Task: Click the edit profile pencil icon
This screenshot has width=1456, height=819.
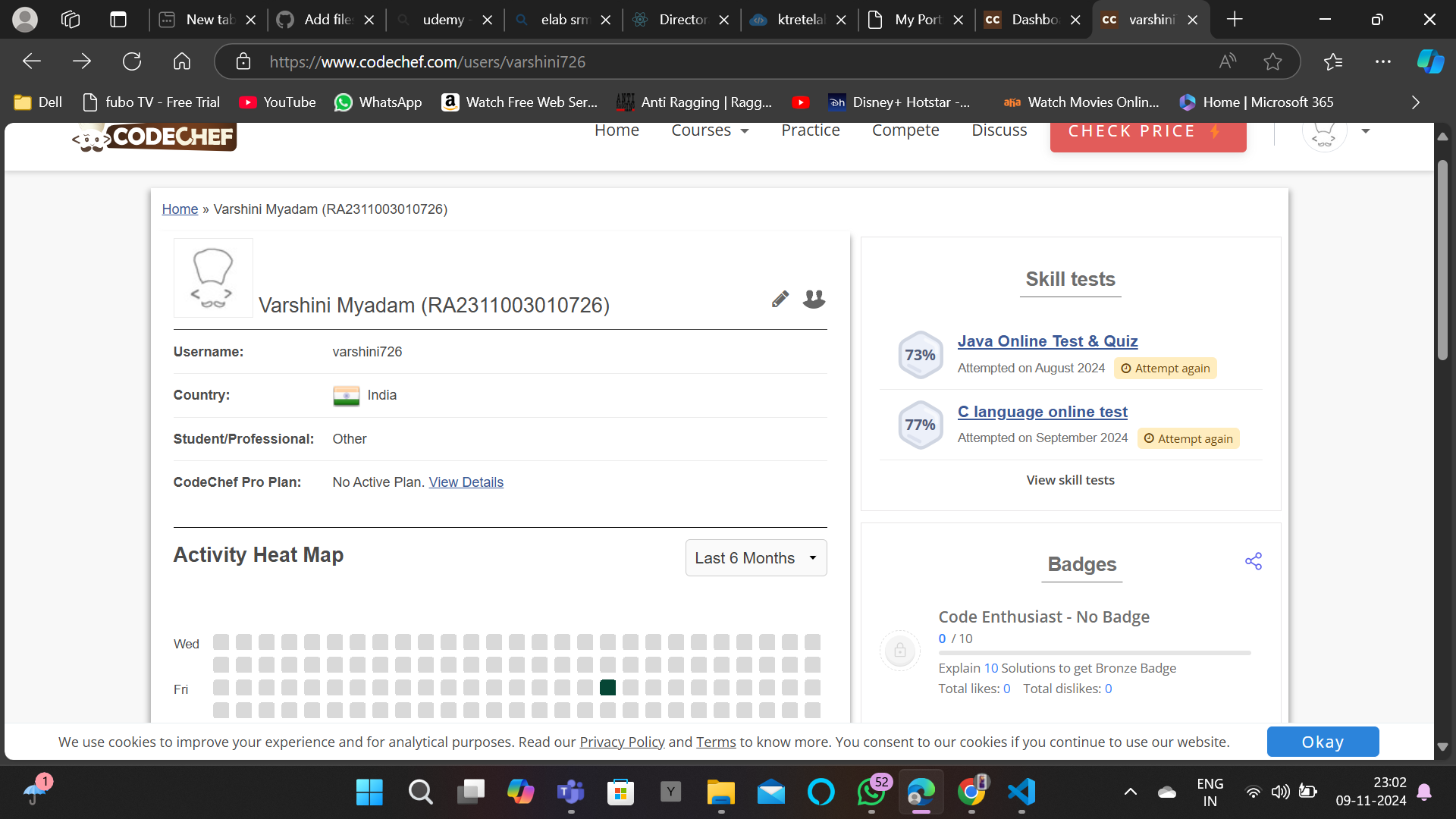Action: point(780,299)
